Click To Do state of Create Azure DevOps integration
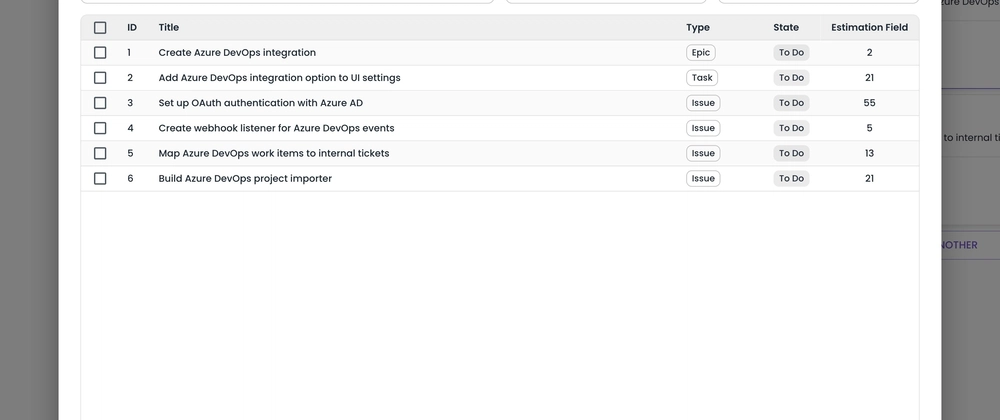This screenshot has height=420, width=1000. (x=791, y=52)
